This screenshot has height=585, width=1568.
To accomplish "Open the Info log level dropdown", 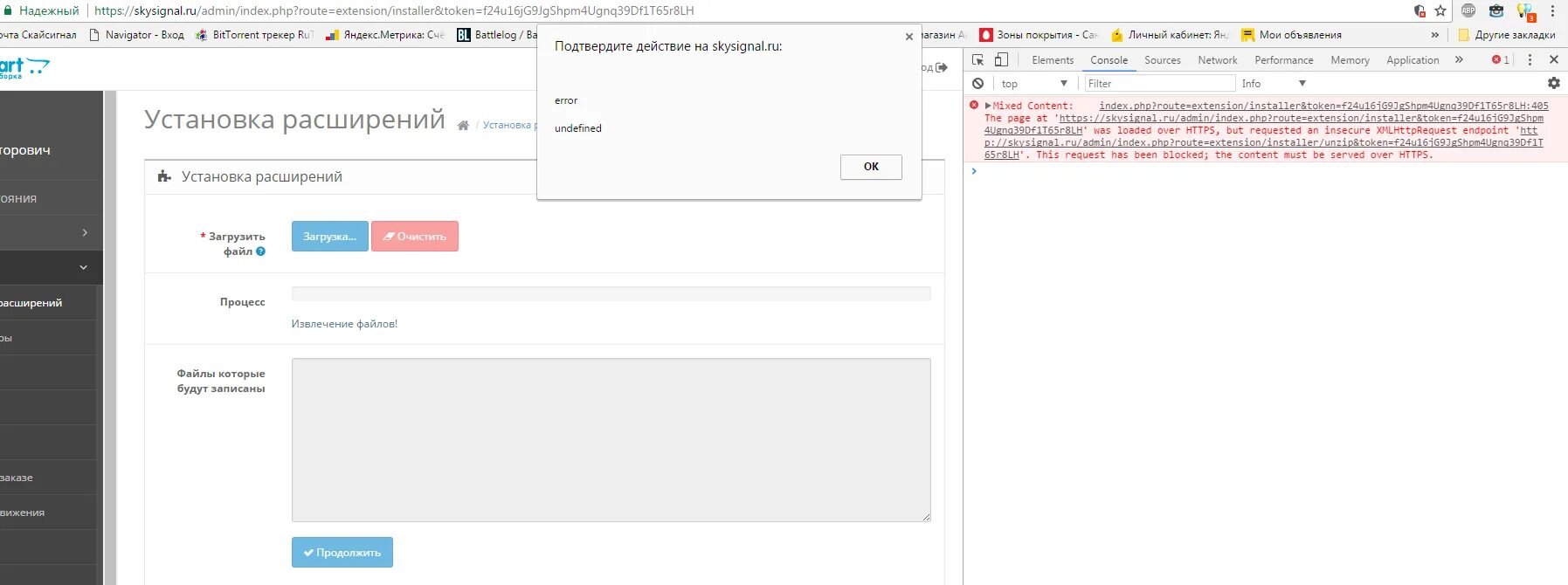I will [x=1274, y=83].
